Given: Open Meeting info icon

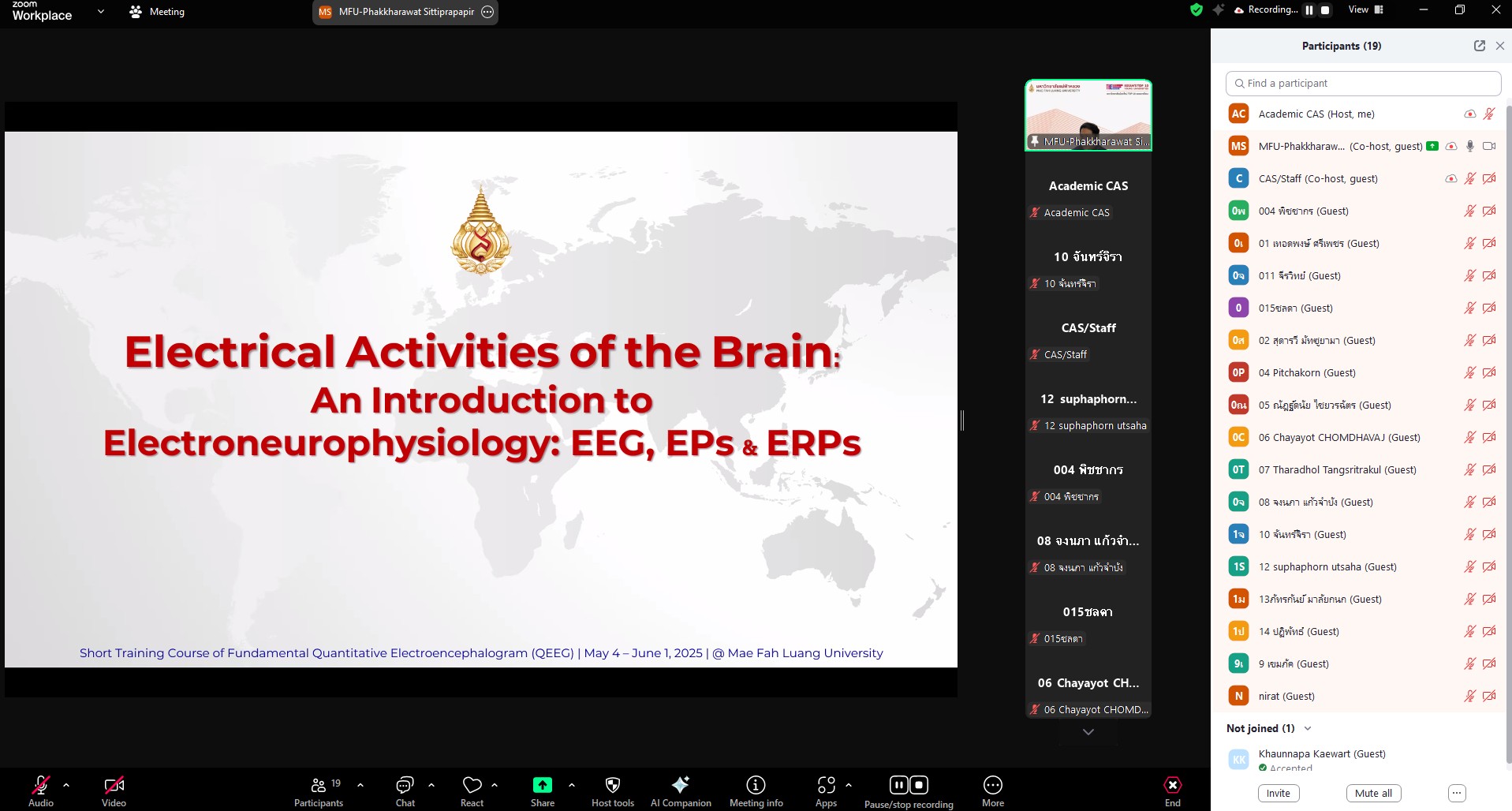Looking at the screenshot, I should [x=756, y=785].
